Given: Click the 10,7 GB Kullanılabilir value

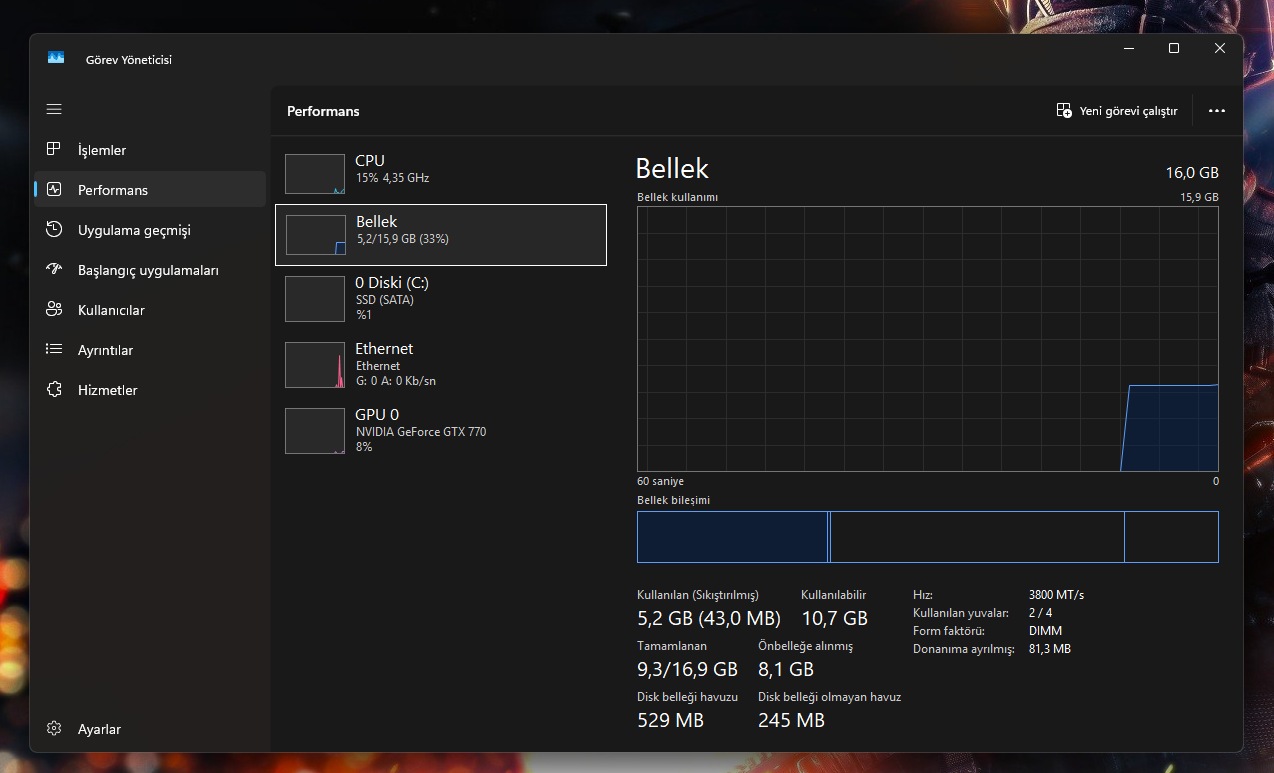Looking at the screenshot, I should pyautogui.click(x=834, y=618).
